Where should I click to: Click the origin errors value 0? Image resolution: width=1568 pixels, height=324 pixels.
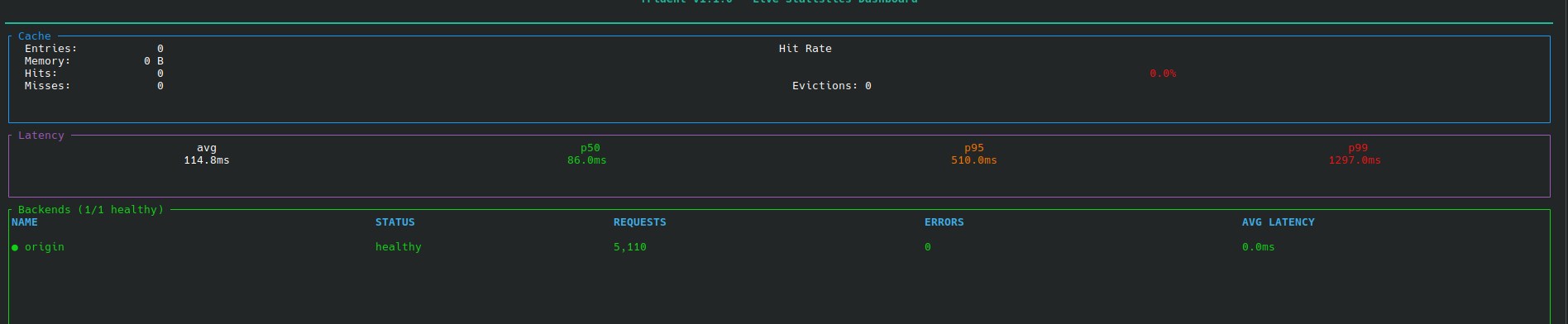[x=928, y=247]
